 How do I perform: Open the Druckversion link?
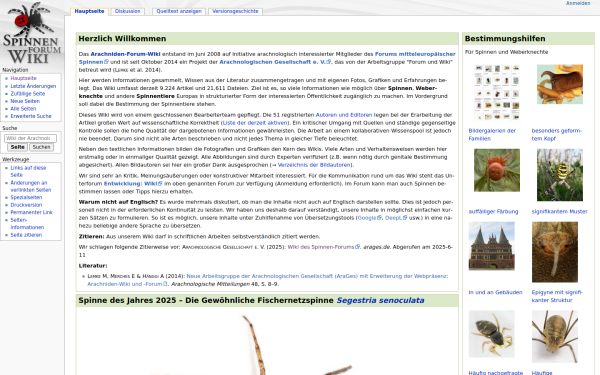click(x=26, y=205)
